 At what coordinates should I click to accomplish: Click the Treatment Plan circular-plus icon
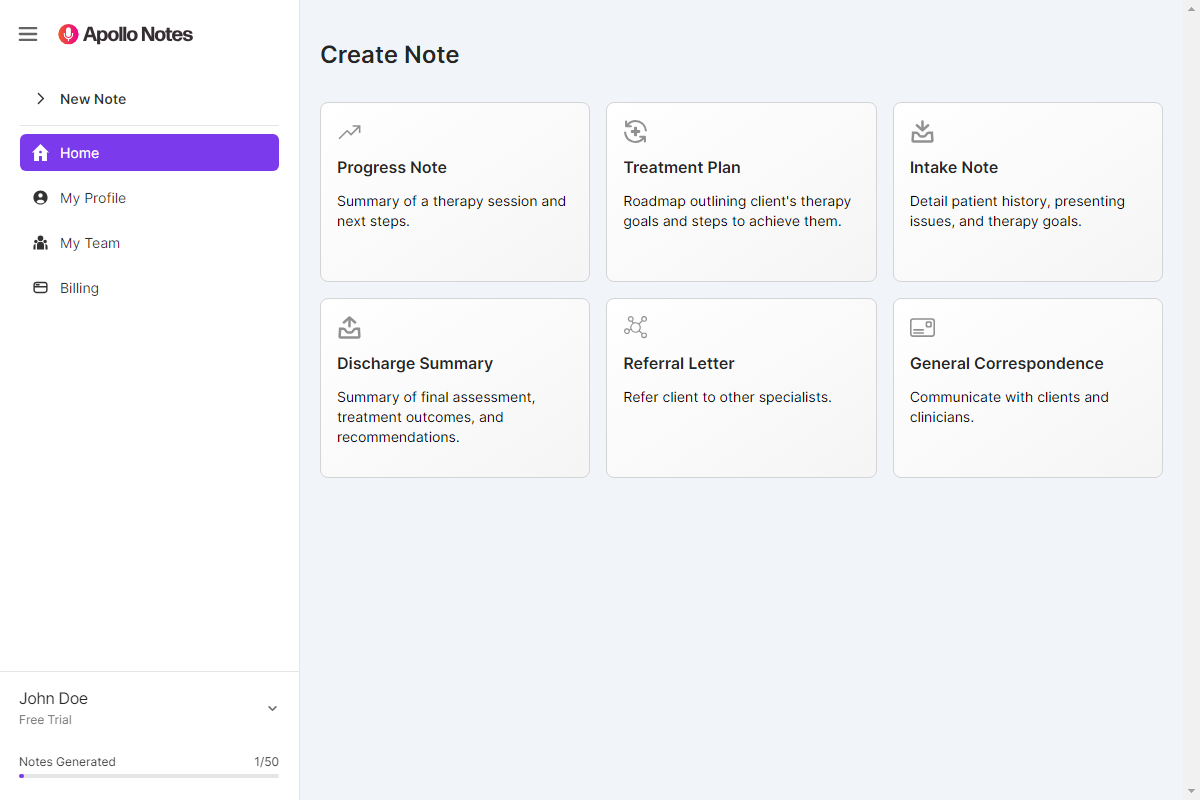click(x=635, y=131)
